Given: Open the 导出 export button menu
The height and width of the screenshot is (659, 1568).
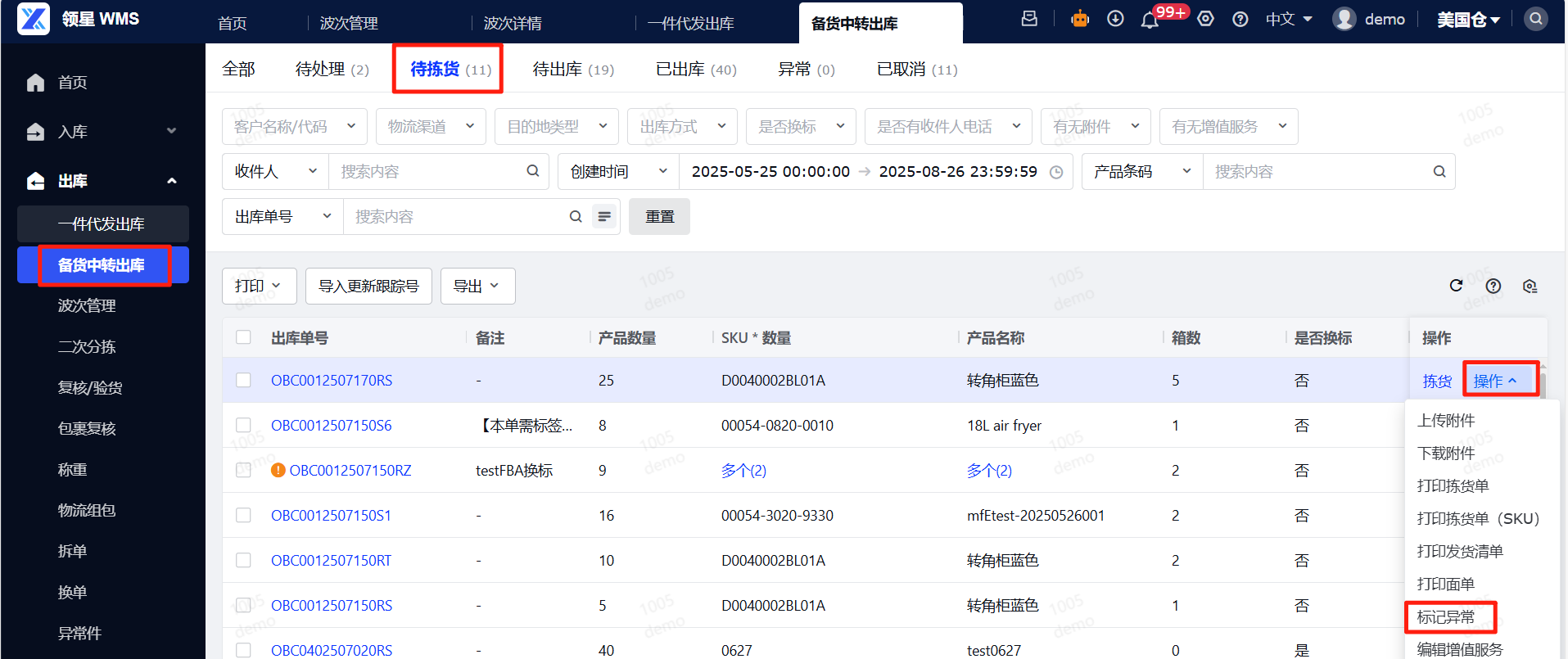Looking at the screenshot, I should (477, 286).
